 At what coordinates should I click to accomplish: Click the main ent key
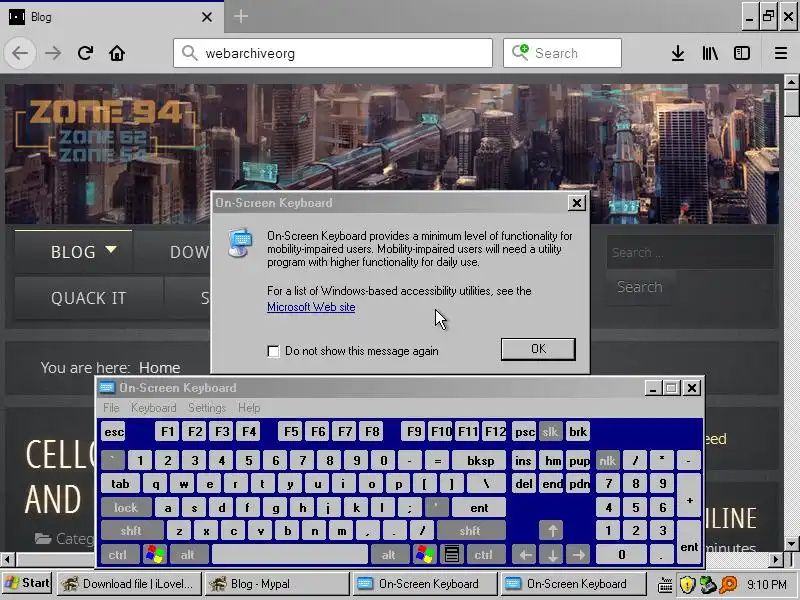479,507
